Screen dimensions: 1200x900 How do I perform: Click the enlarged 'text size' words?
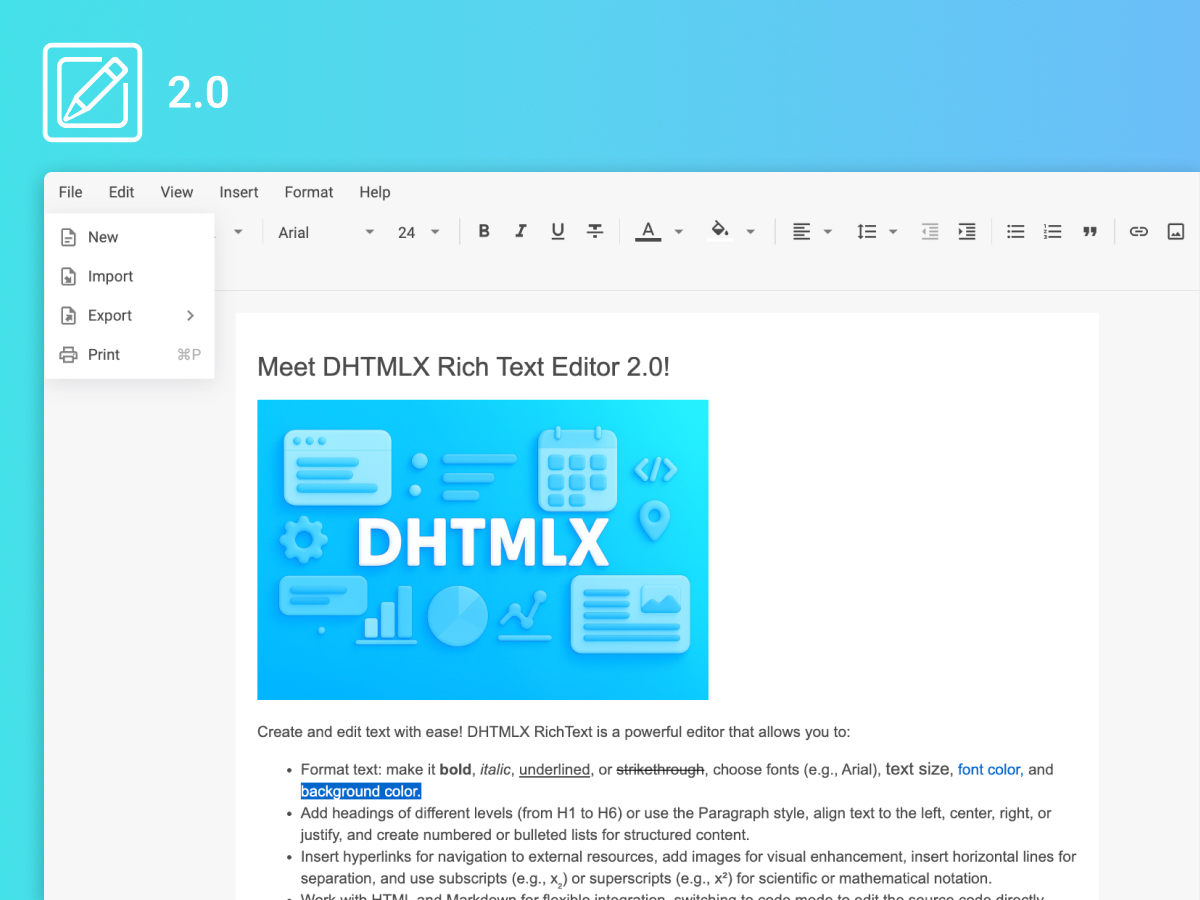point(917,769)
